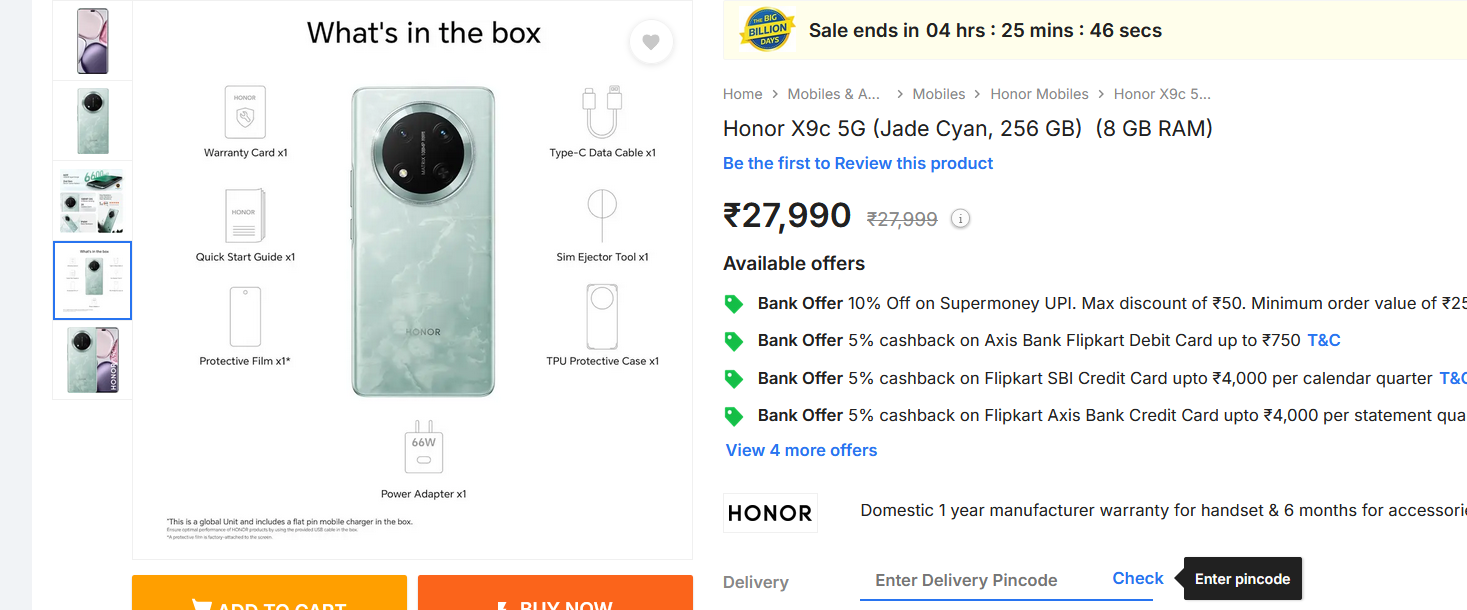Click the Big Billion Days badge
This screenshot has height=610, width=1467.
coord(765,30)
